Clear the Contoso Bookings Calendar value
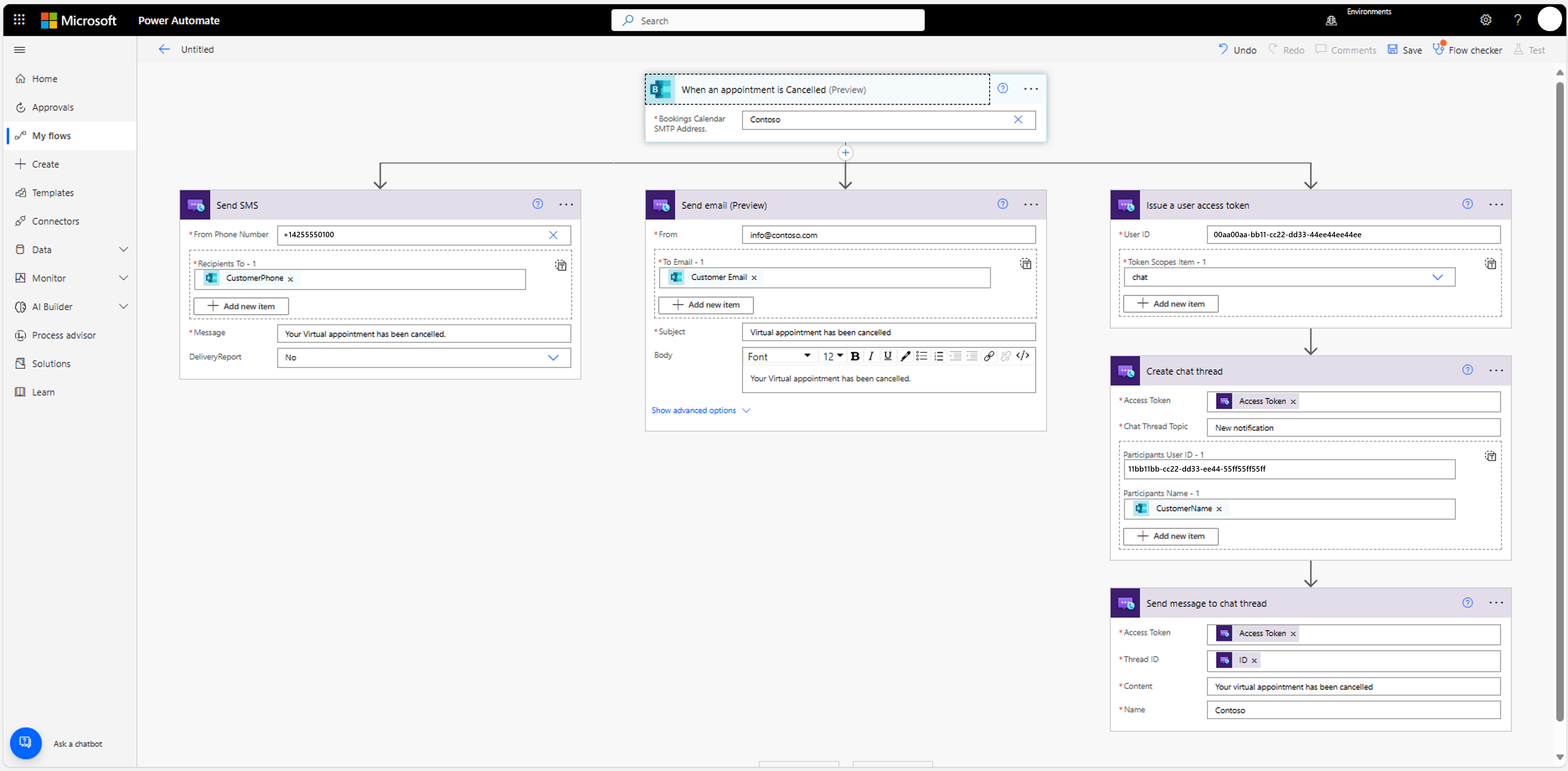 pyautogui.click(x=1018, y=120)
